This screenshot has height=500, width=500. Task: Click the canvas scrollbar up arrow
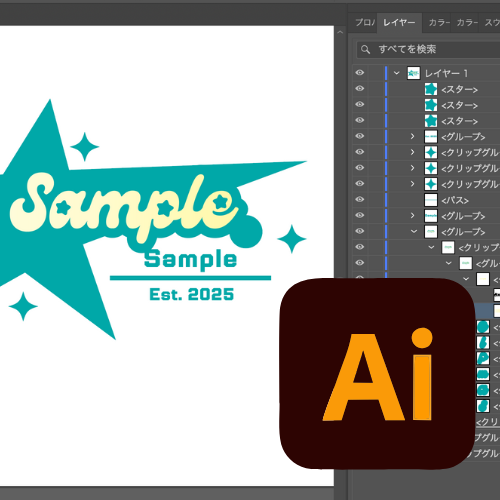[x=340, y=32]
